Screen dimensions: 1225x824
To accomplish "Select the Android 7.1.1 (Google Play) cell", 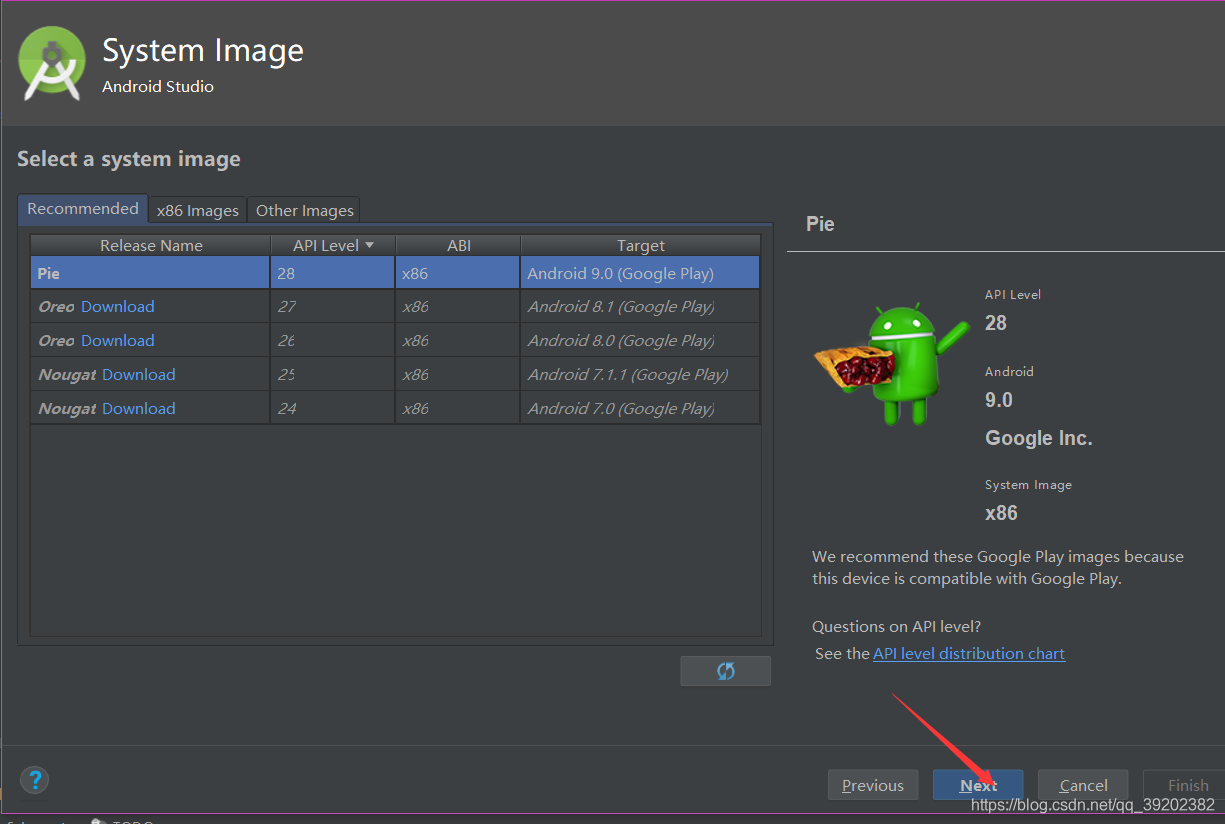I will tap(640, 374).
